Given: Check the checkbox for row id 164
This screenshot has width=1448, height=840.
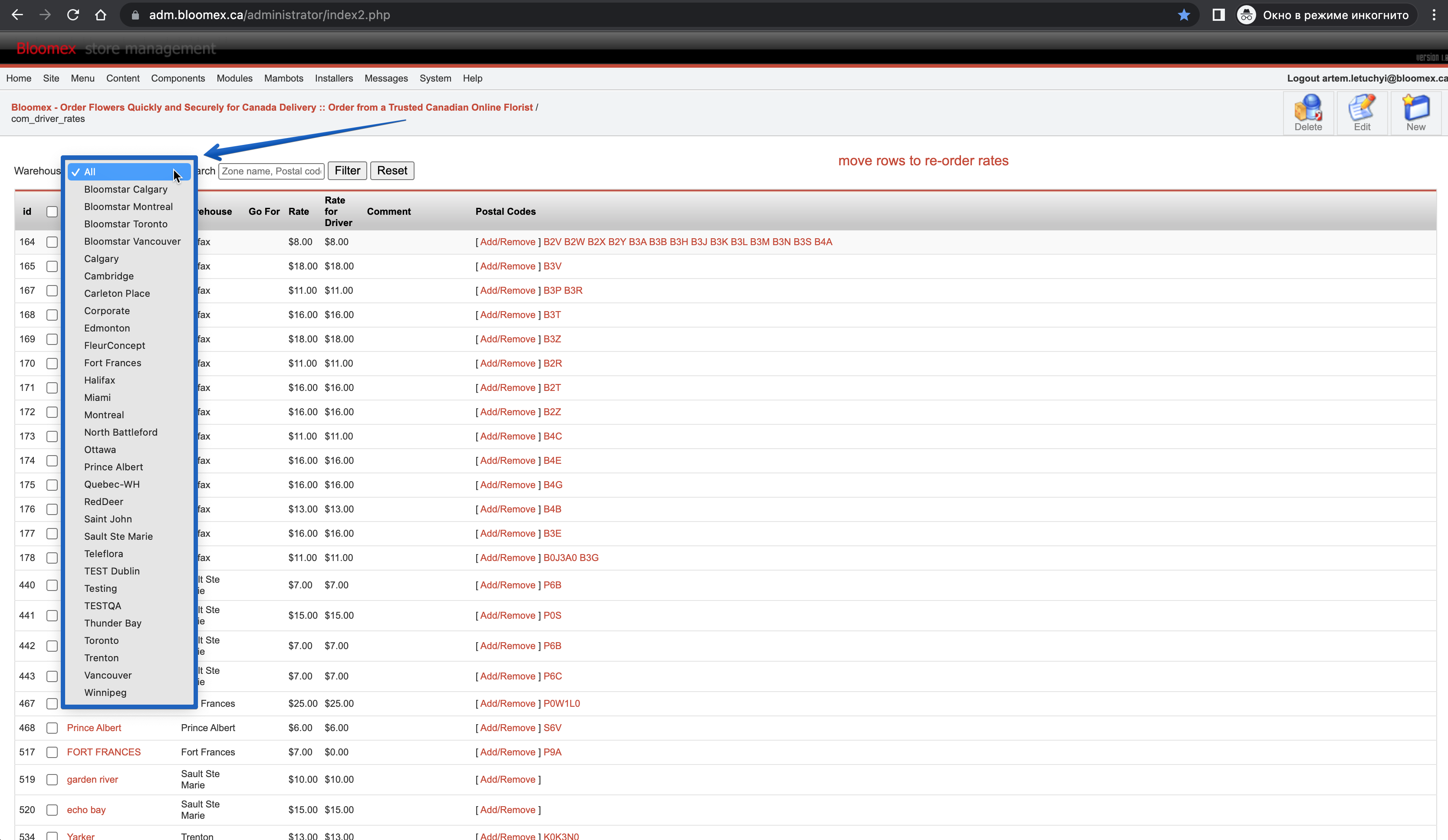Looking at the screenshot, I should pyautogui.click(x=52, y=242).
